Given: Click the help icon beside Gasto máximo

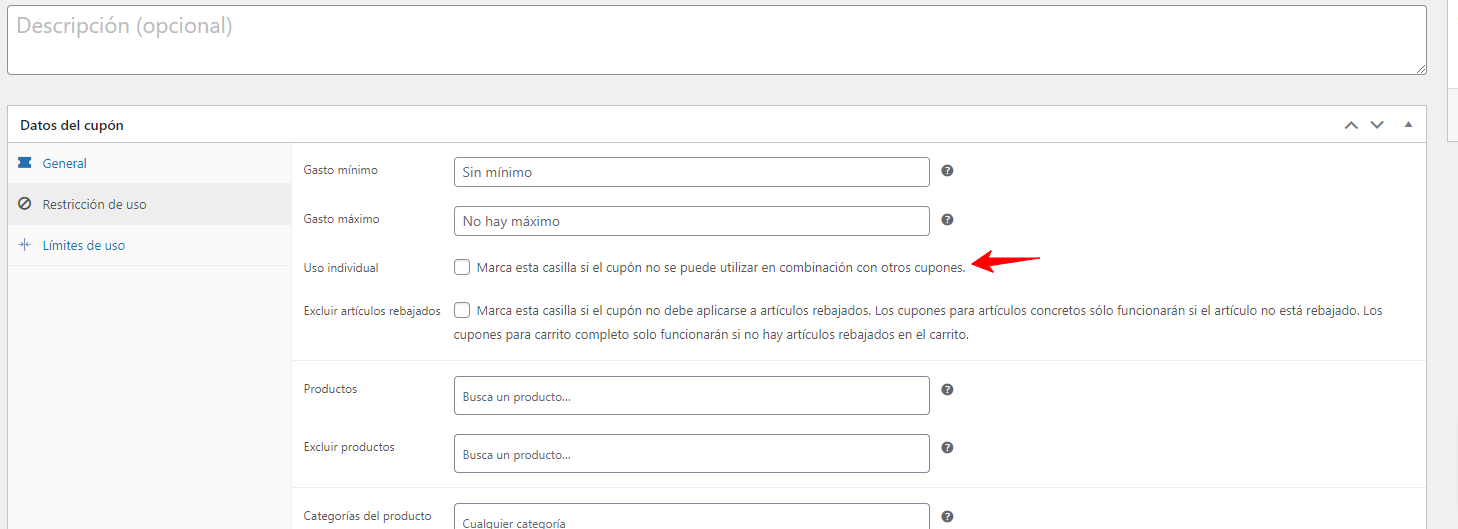Looking at the screenshot, I should click(947, 220).
